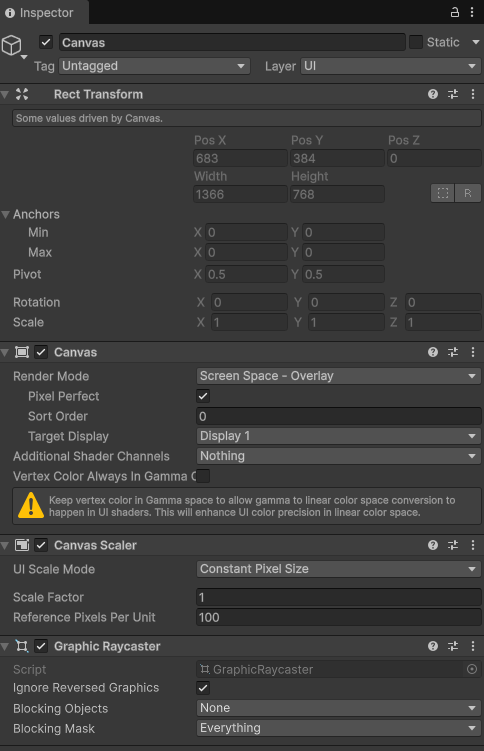Open the Render Mode dropdown

(338, 376)
